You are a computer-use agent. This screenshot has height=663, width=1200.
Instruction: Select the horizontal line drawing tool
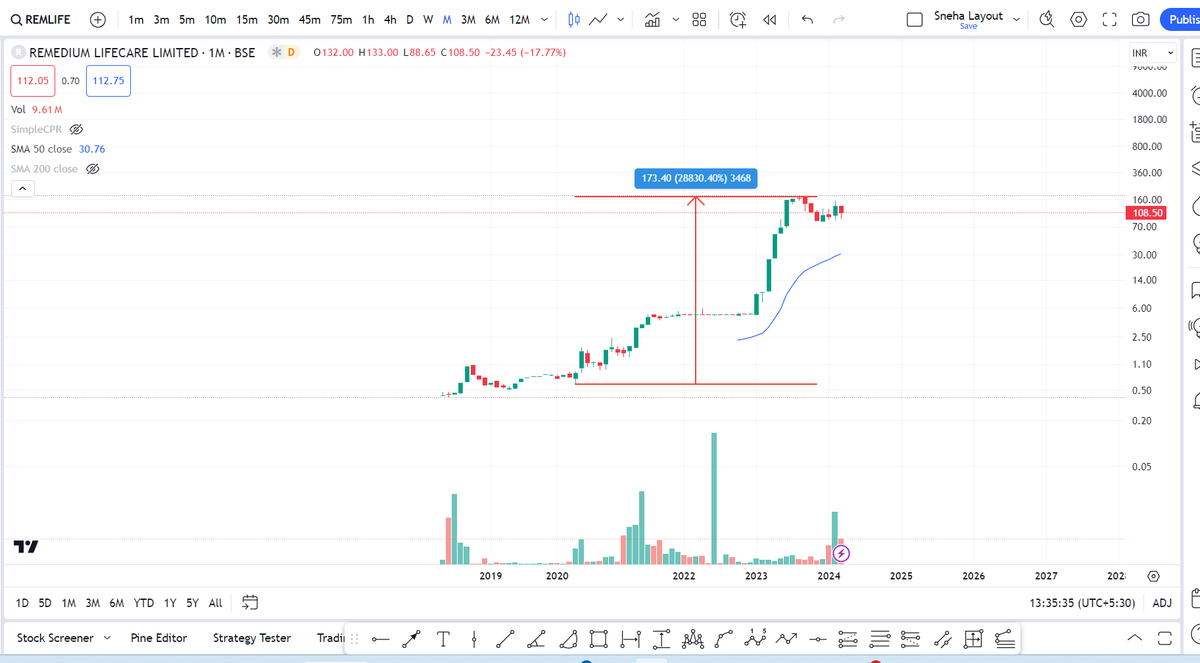coord(381,638)
